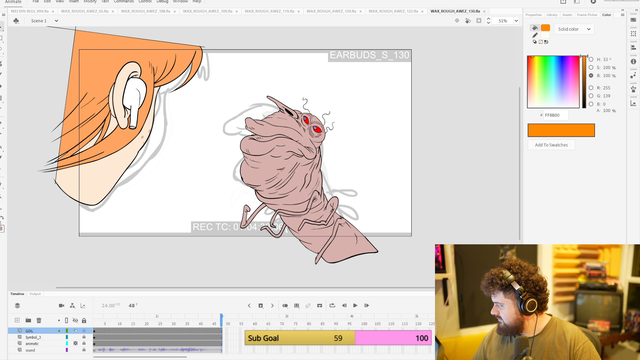Click the black and white default colors icon
640x360 pixels.
tap(535, 42)
